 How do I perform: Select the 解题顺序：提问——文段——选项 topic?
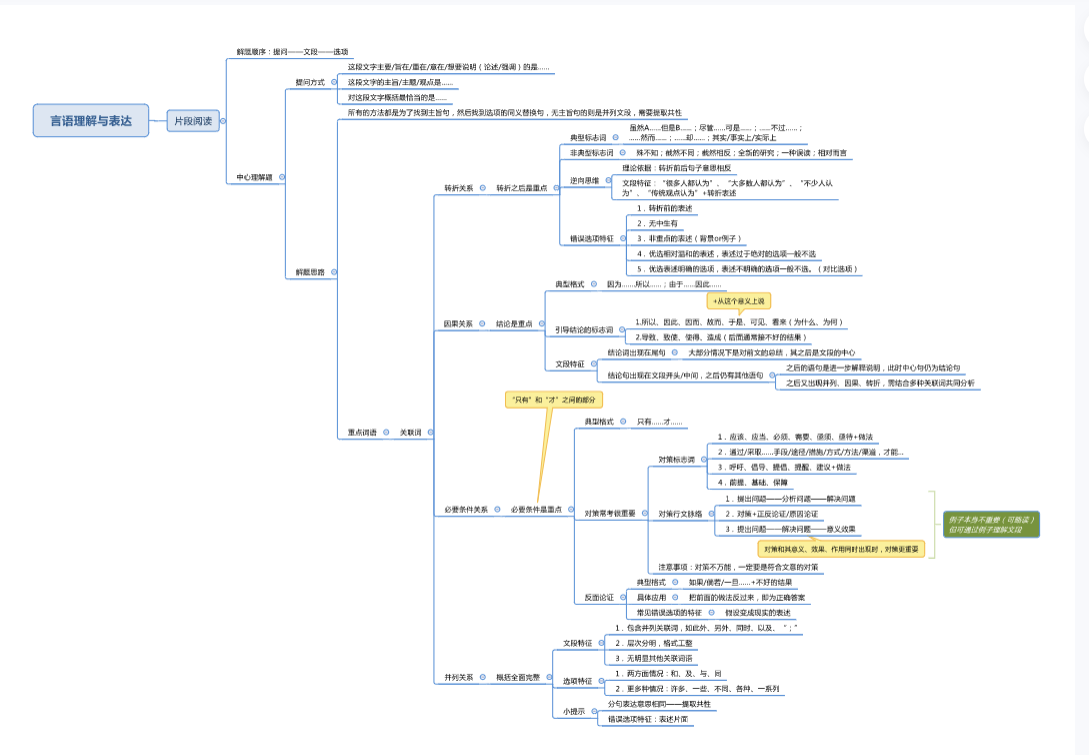292,51
